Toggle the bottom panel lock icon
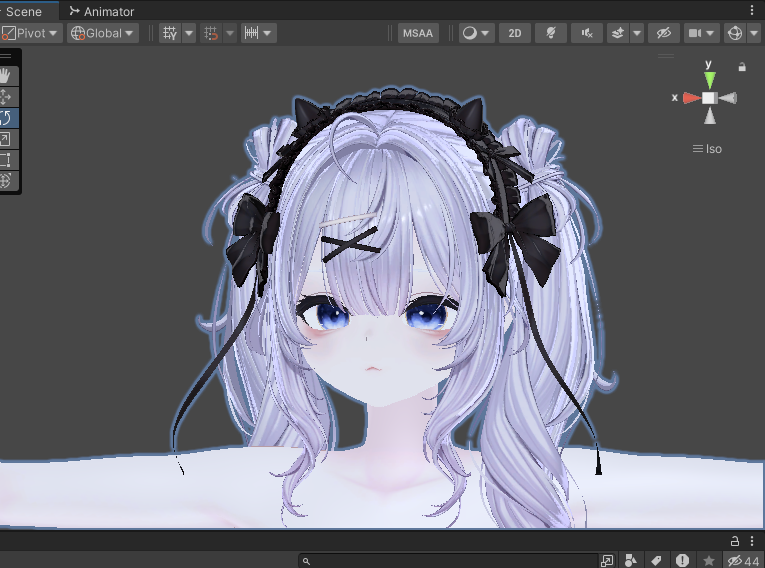The image size is (765, 568). click(x=735, y=541)
